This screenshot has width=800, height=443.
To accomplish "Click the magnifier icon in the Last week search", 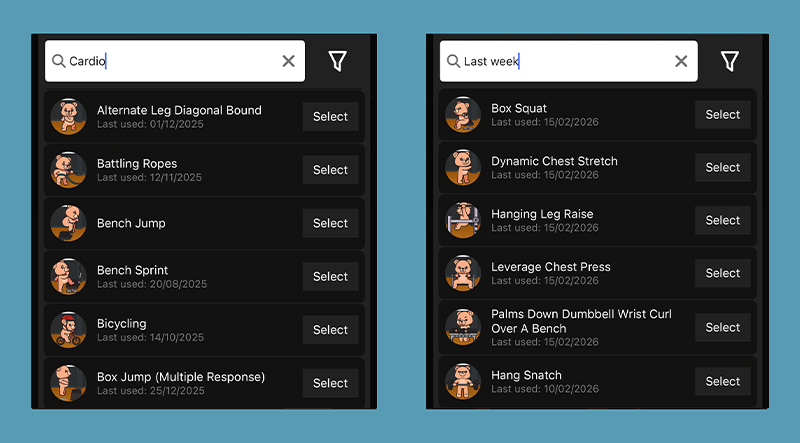I will click(x=453, y=61).
